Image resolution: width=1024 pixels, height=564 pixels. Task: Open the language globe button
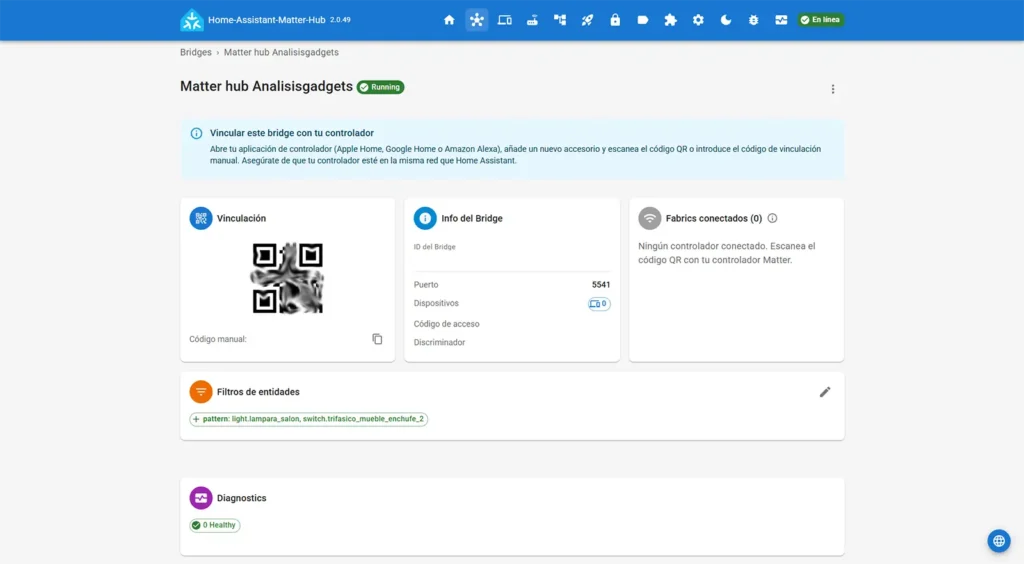point(999,540)
